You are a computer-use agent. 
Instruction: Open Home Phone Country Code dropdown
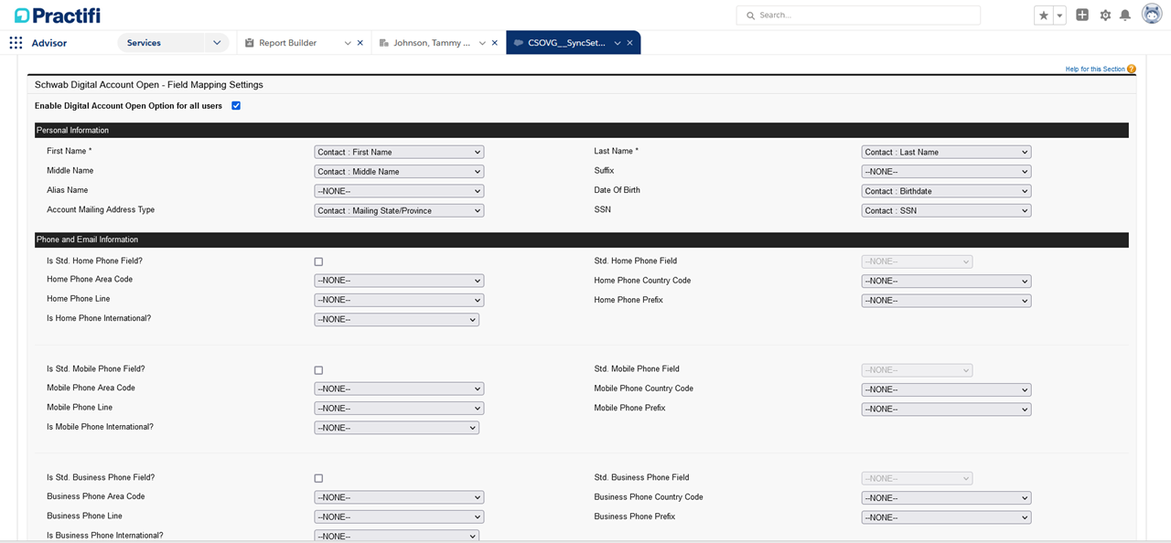946,281
